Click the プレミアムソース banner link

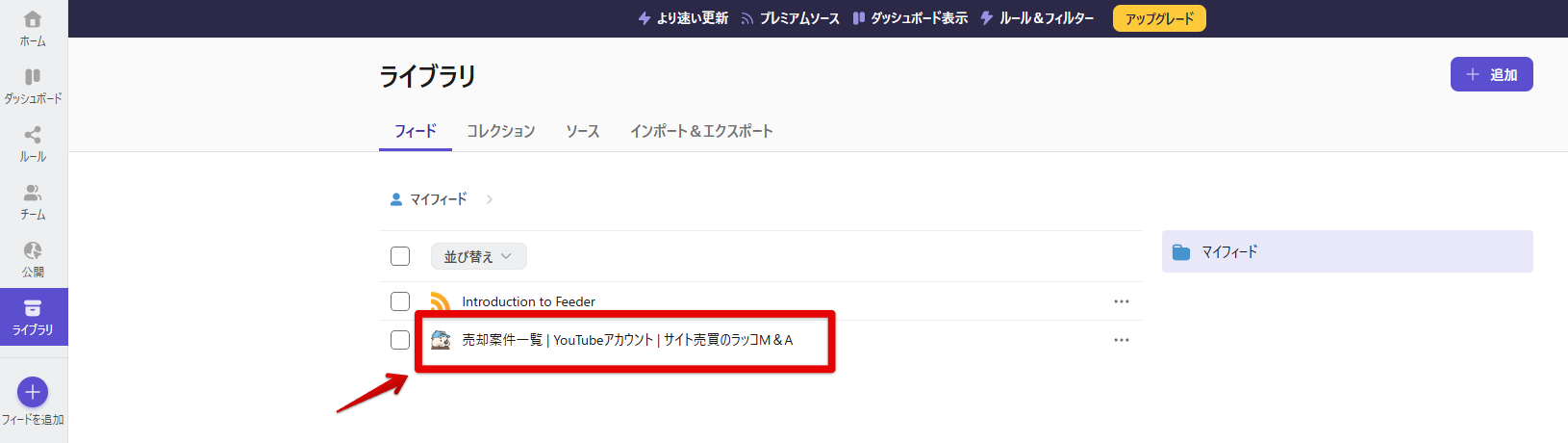point(790,18)
